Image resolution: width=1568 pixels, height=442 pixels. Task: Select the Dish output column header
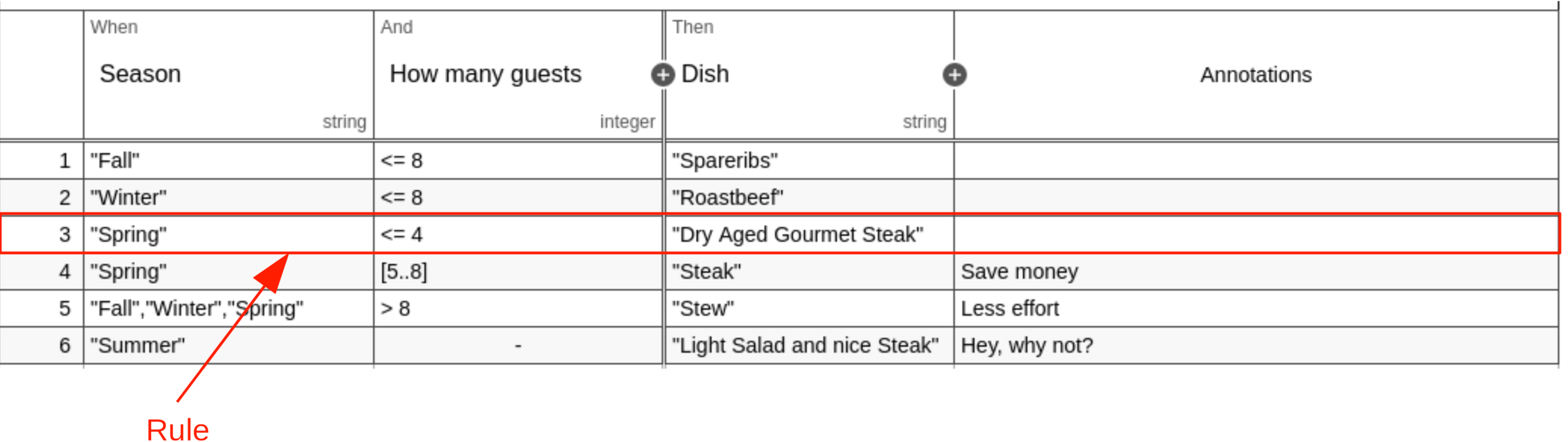[x=705, y=74]
